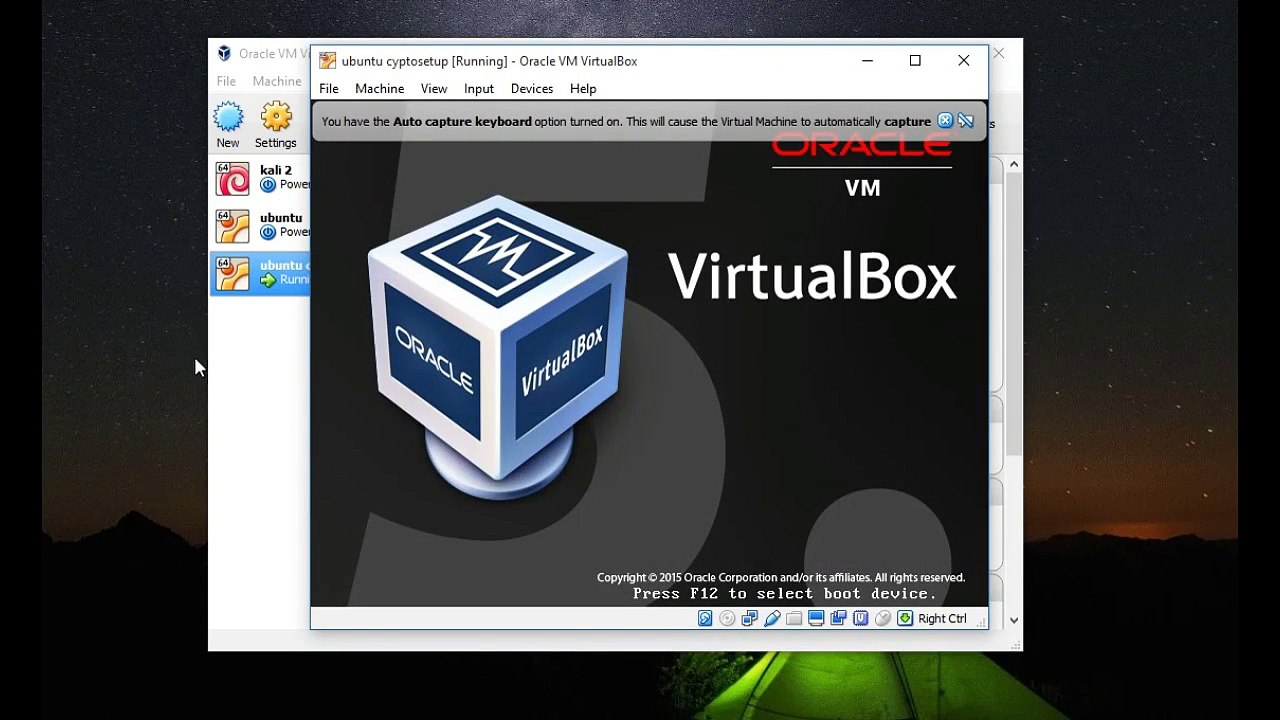
Task: Click the don't-show-again icon on notification bar
Action: click(966, 121)
